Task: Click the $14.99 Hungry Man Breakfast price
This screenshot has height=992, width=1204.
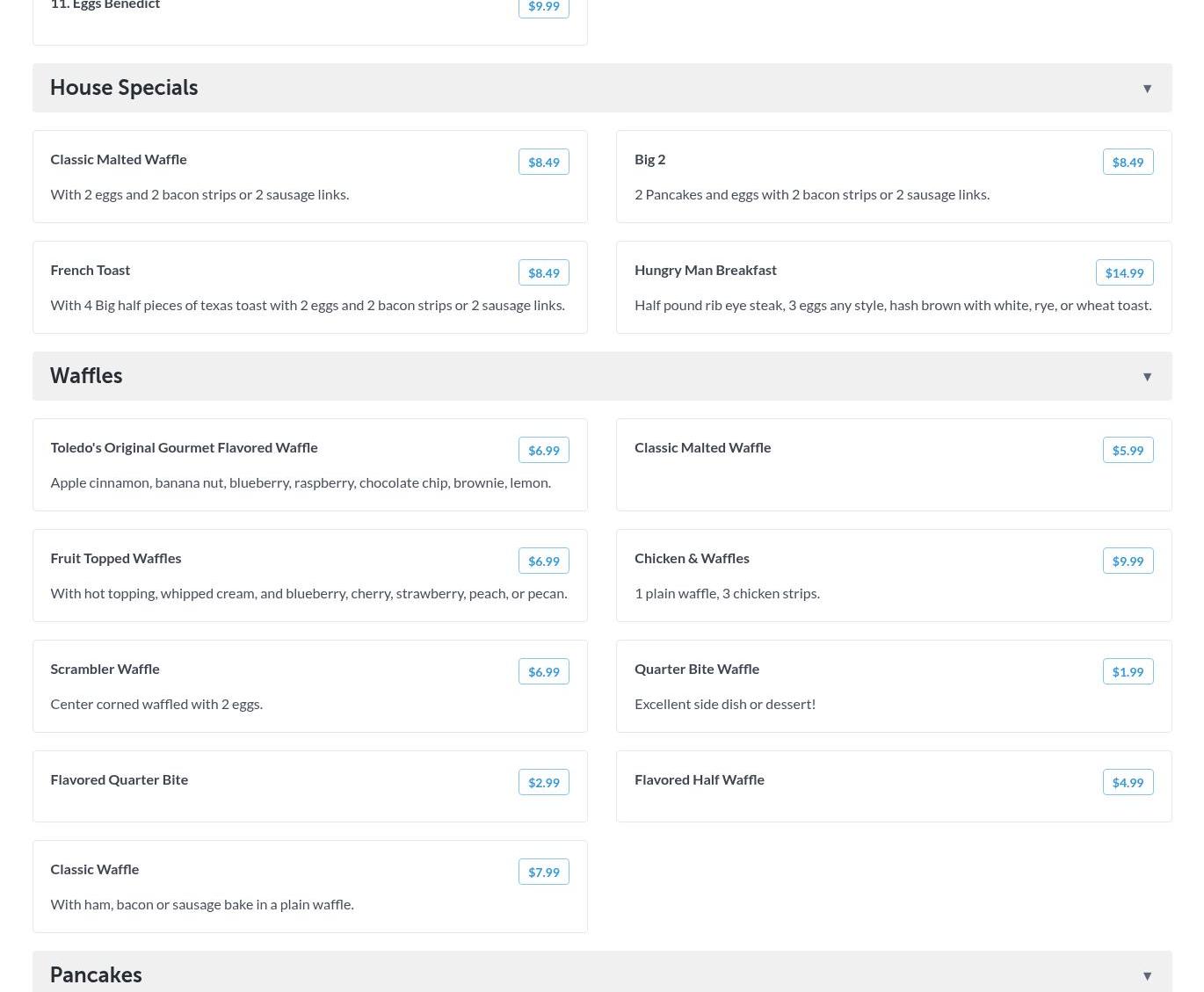Action: point(1124,272)
